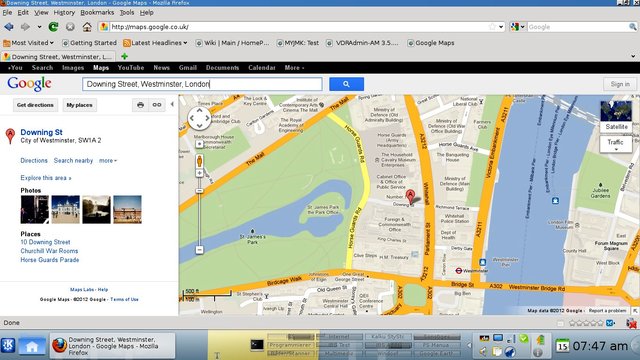Screen dimensions: 640x360
Task: Go to YouTube in the Google bar
Action: pos(131,68)
